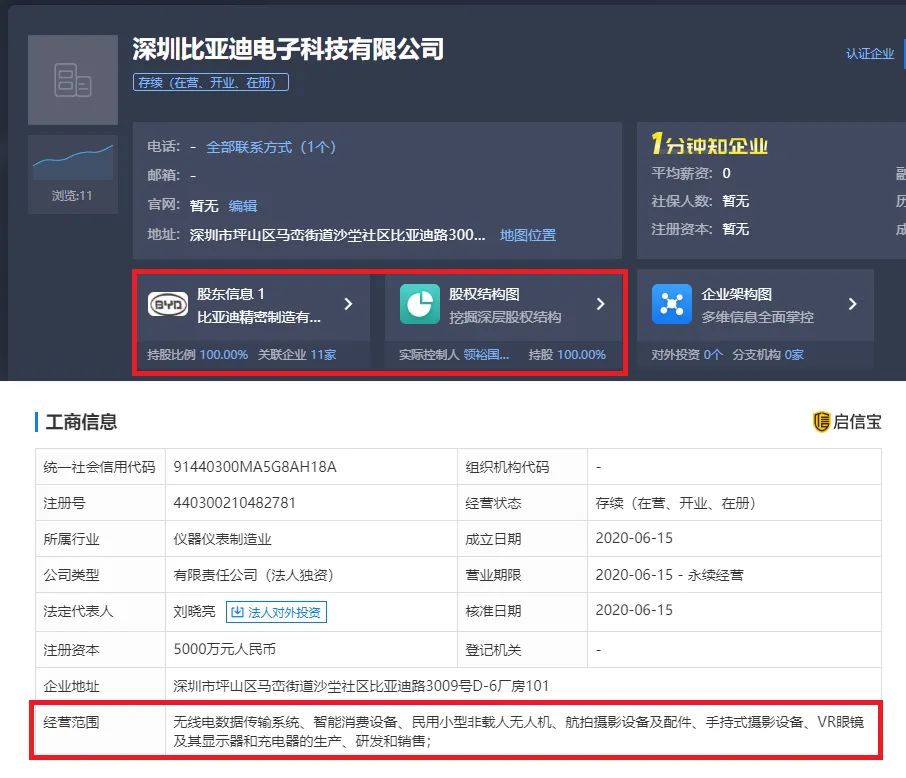
Task: Click the green equity structure pie icon
Action: click(x=420, y=305)
